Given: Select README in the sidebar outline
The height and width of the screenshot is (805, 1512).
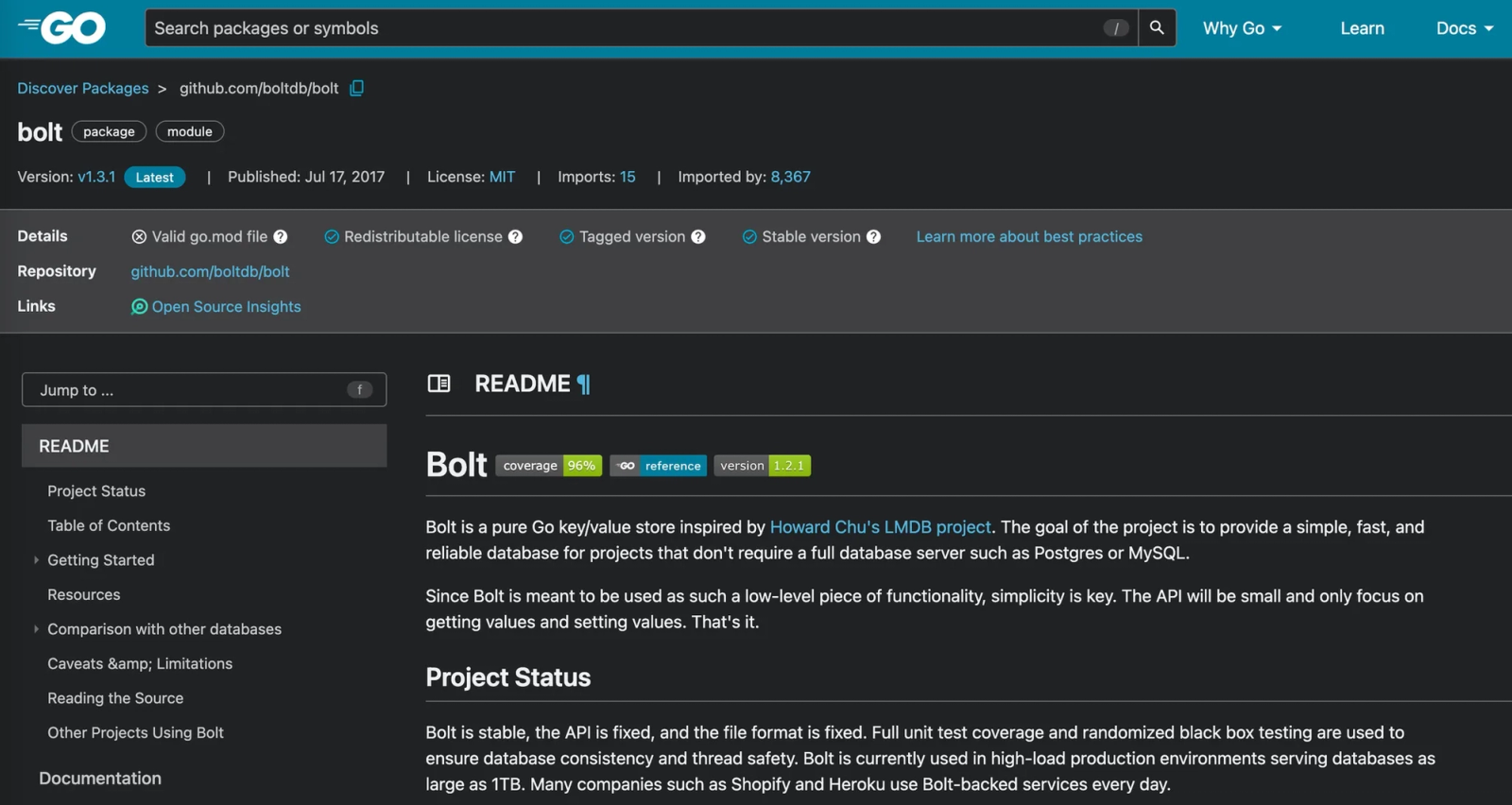Looking at the screenshot, I should [x=204, y=446].
